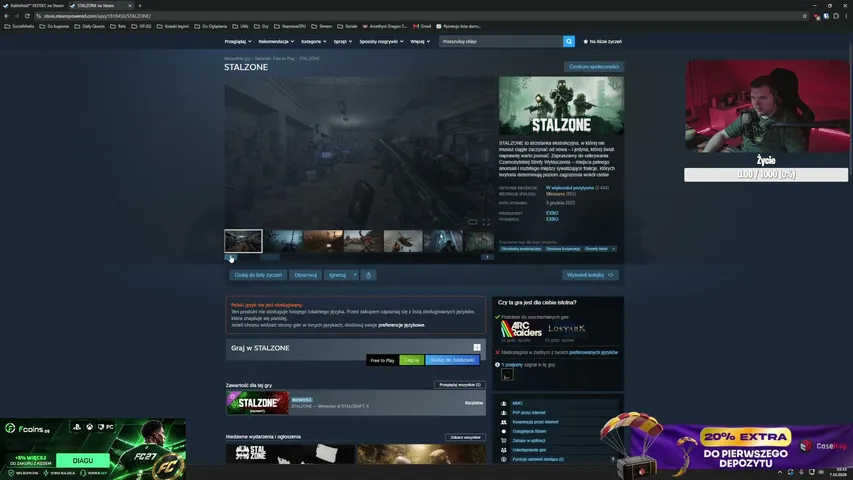Click Przeglądaj wszystkie content button
The width and height of the screenshot is (853, 480).
pyautogui.click(x=460, y=385)
